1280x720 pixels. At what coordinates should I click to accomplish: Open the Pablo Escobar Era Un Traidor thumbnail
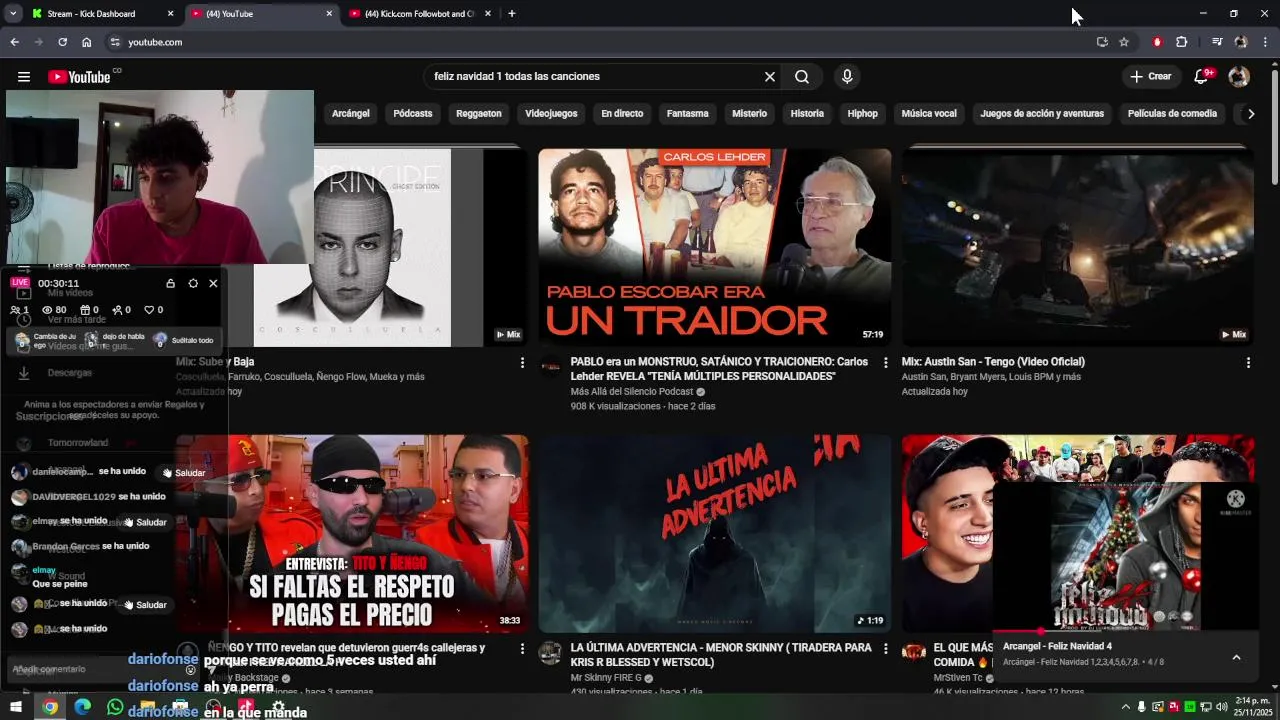pos(715,248)
